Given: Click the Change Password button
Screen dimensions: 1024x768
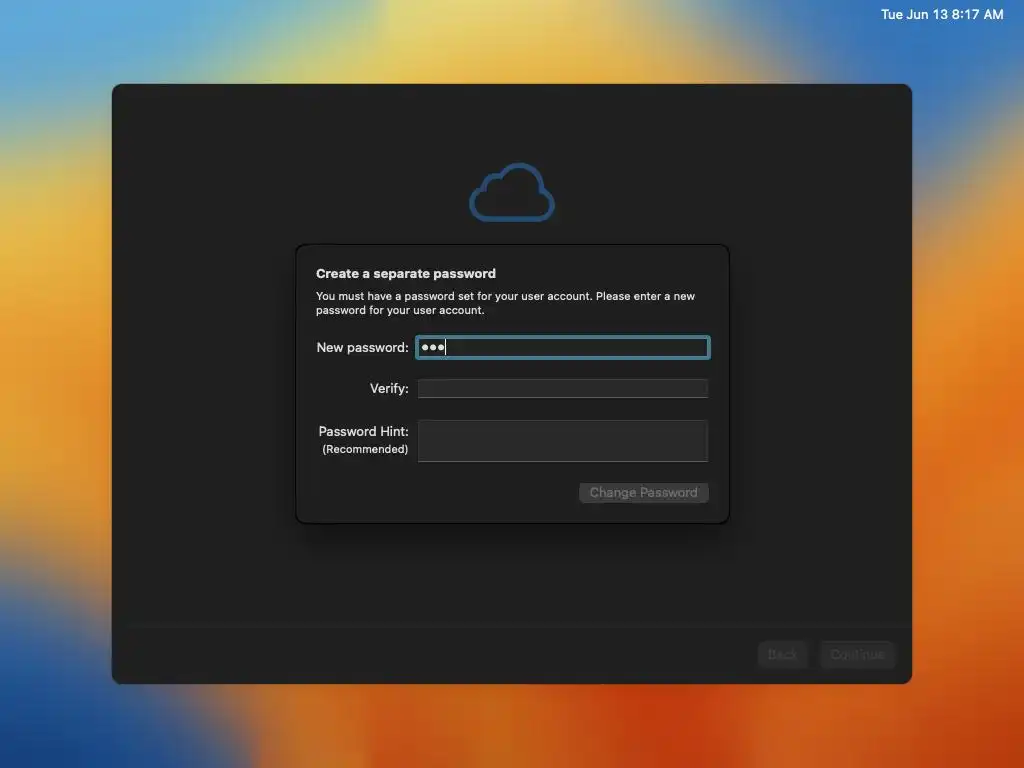Looking at the screenshot, I should pos(643,492).
